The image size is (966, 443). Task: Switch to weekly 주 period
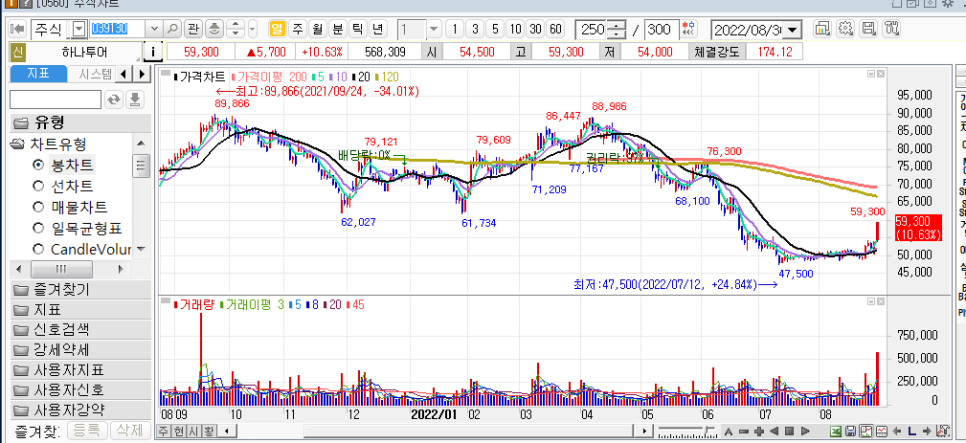298,28
